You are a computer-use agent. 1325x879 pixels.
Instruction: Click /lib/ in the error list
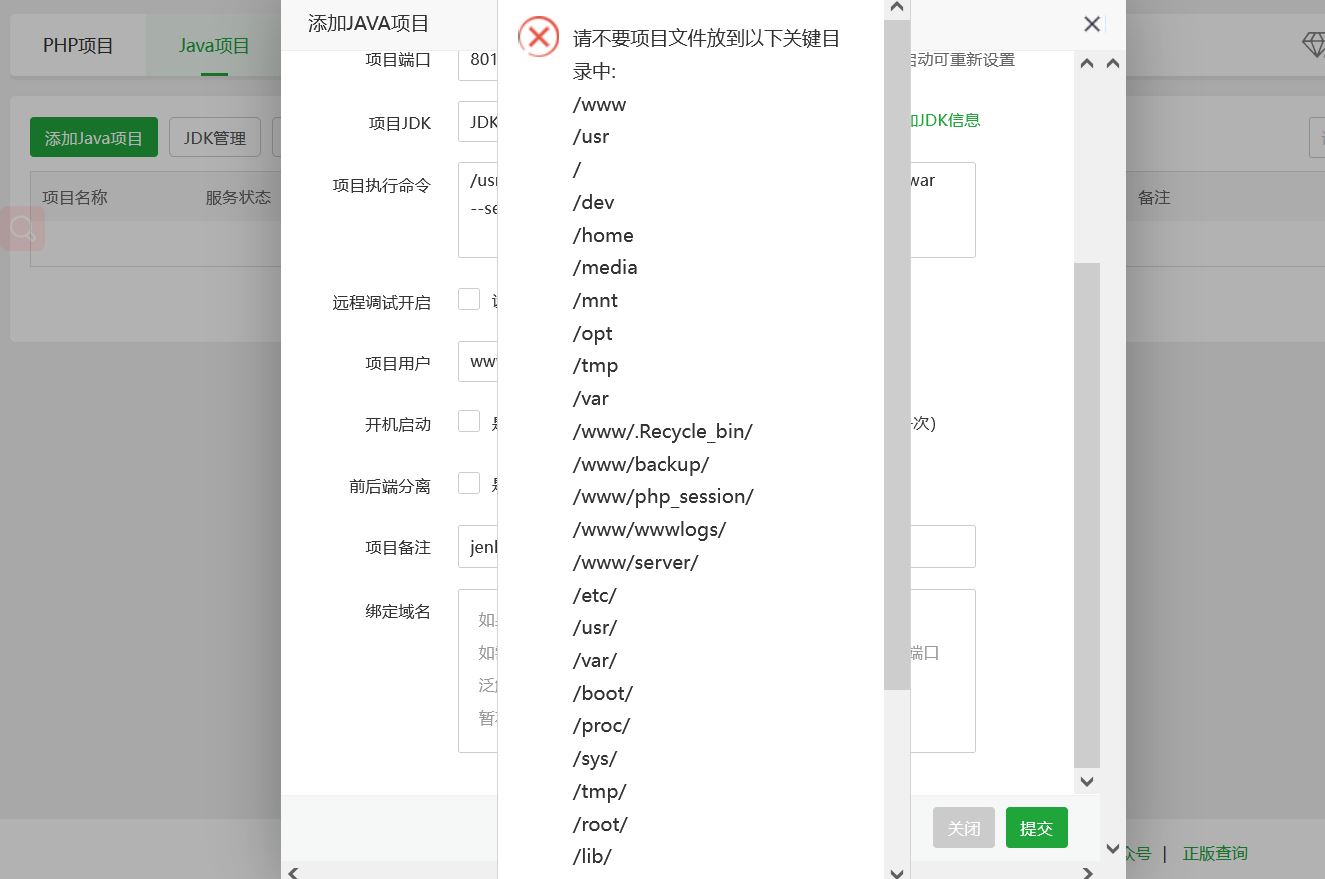point(592,857)
